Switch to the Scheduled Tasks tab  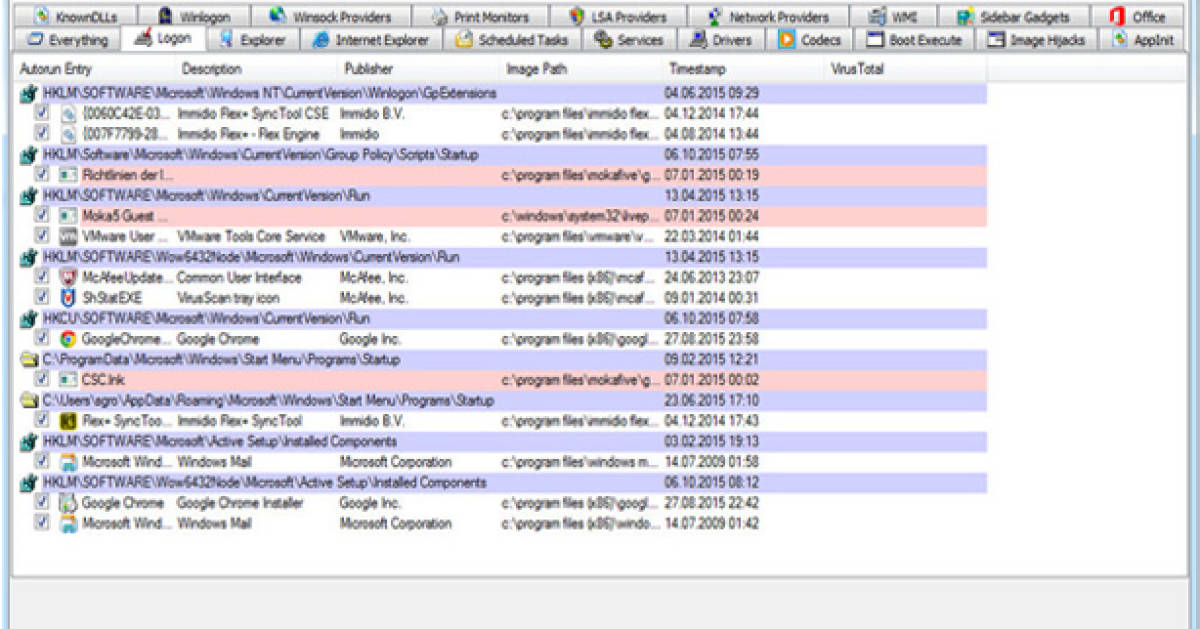(511, 40)
